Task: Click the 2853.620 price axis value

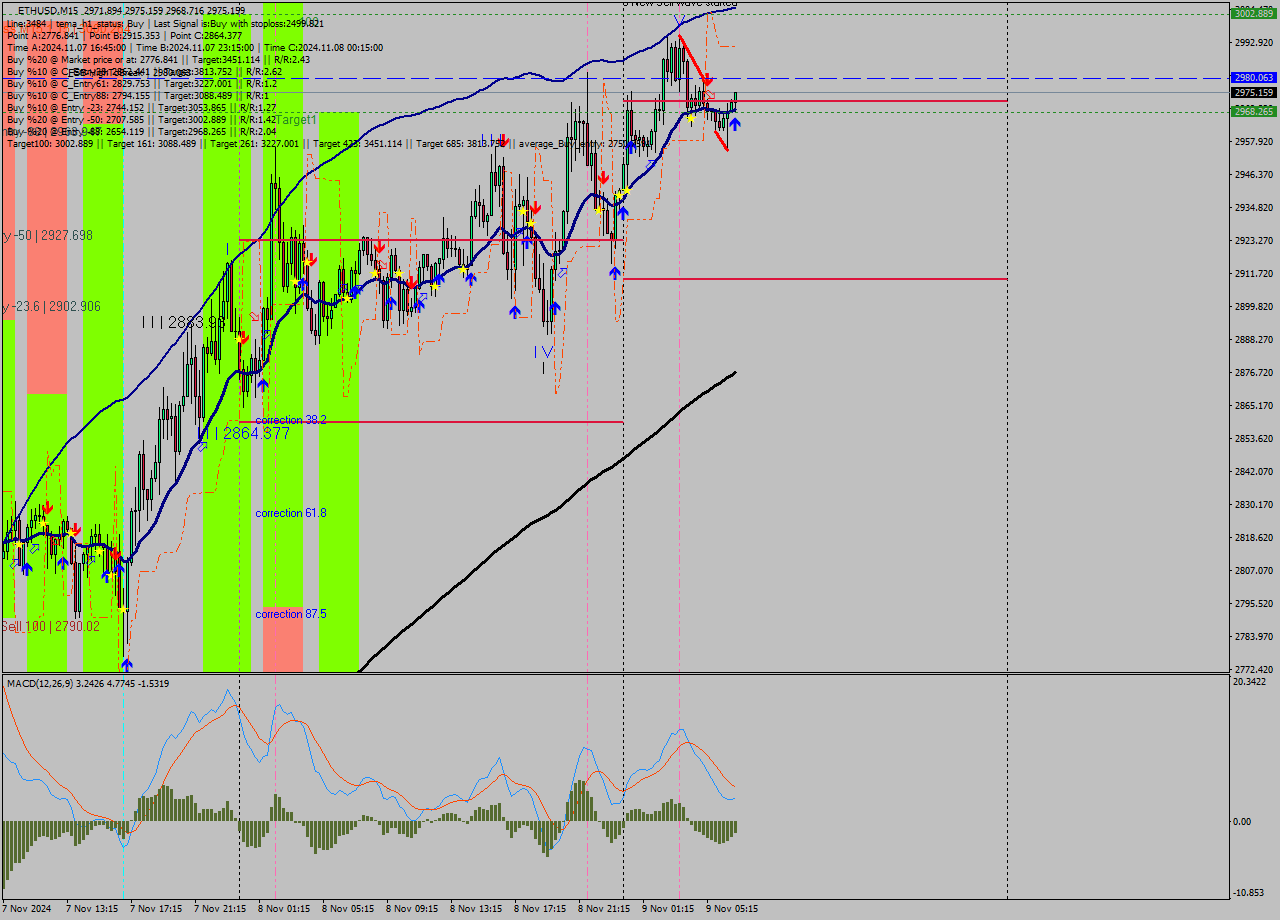Action: point(1254,438)
